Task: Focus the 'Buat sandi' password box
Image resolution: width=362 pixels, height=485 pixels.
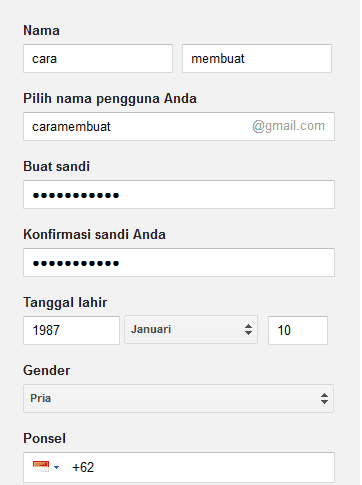Action: pos(179,195)
